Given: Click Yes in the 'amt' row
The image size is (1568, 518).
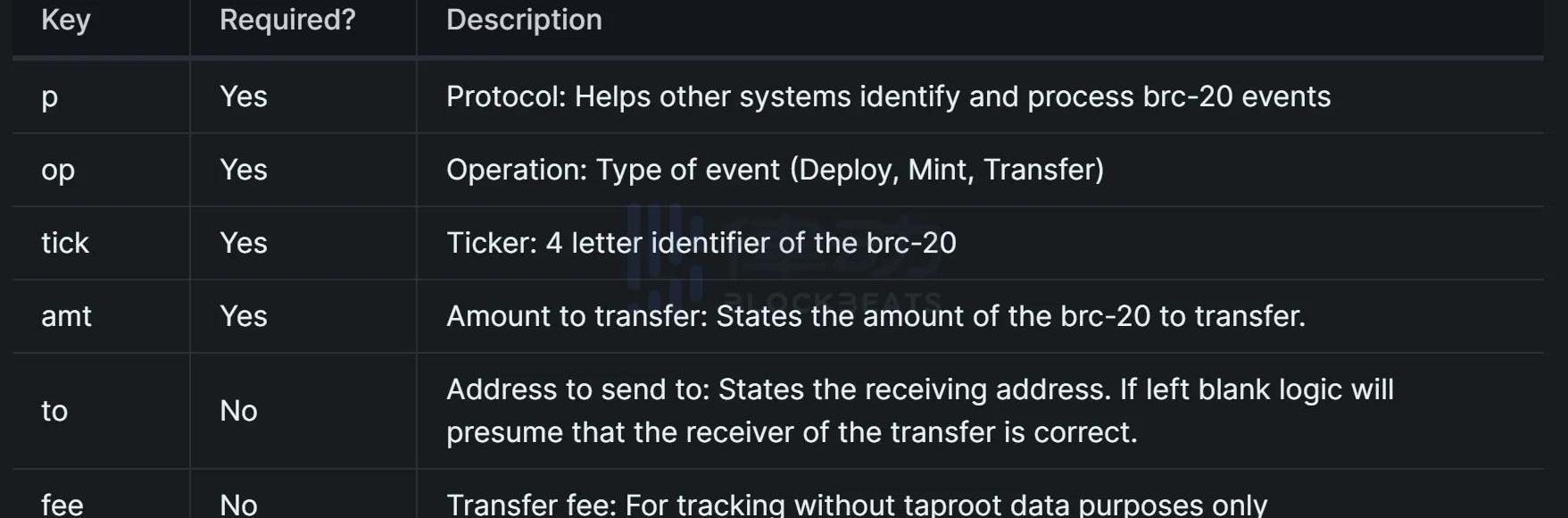Looking at the screenshot, I should click(244, 316).
